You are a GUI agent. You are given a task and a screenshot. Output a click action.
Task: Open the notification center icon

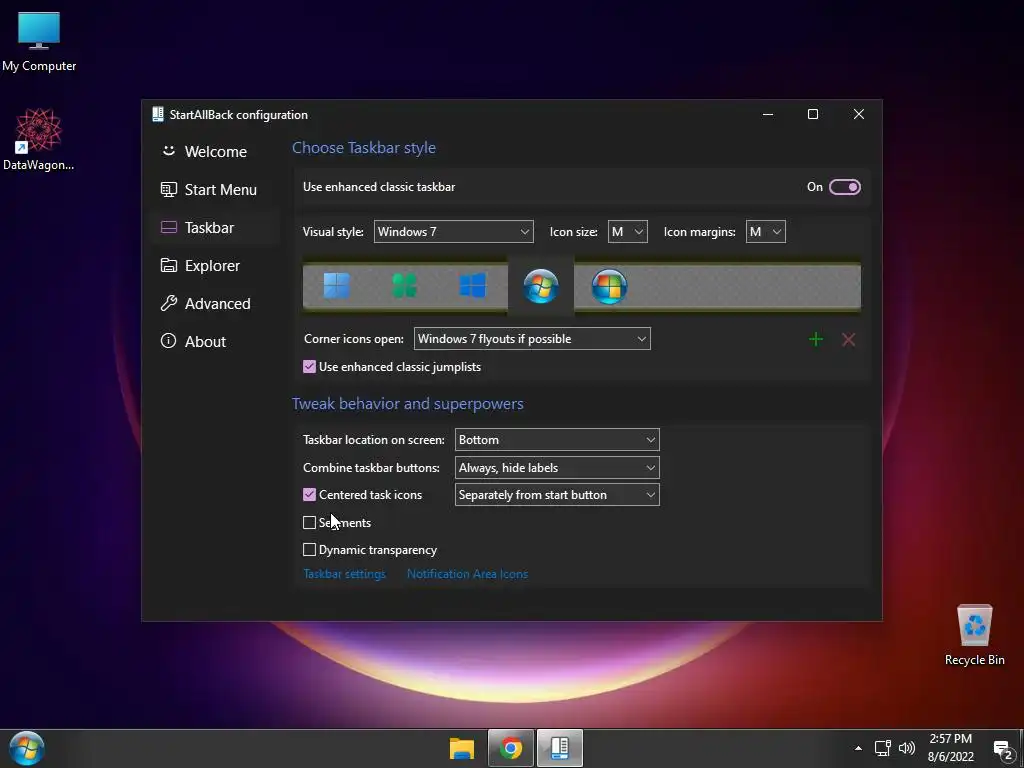tap(1002, 749)
